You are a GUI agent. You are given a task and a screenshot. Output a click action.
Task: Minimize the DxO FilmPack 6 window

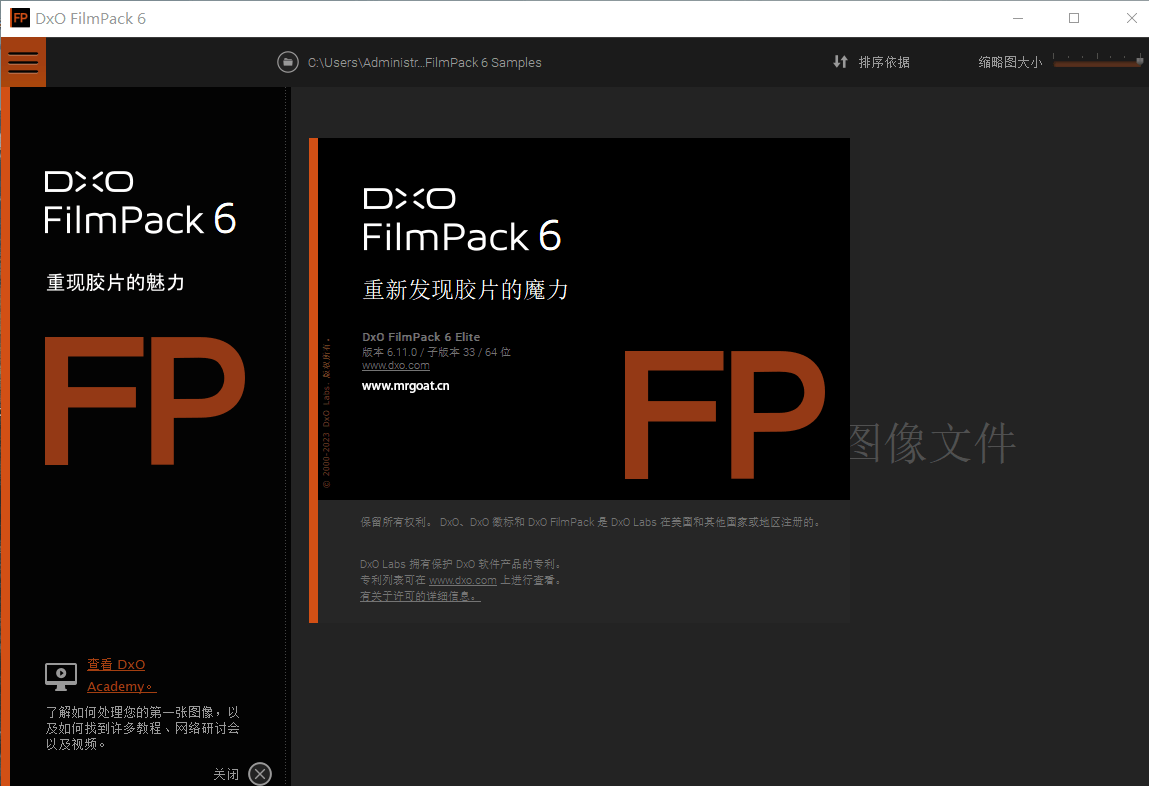pyautogui.click(x=1018, y=18)
